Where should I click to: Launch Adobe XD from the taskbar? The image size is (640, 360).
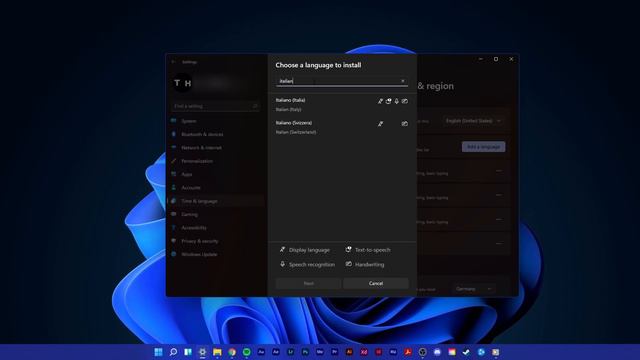click(364, 352)
